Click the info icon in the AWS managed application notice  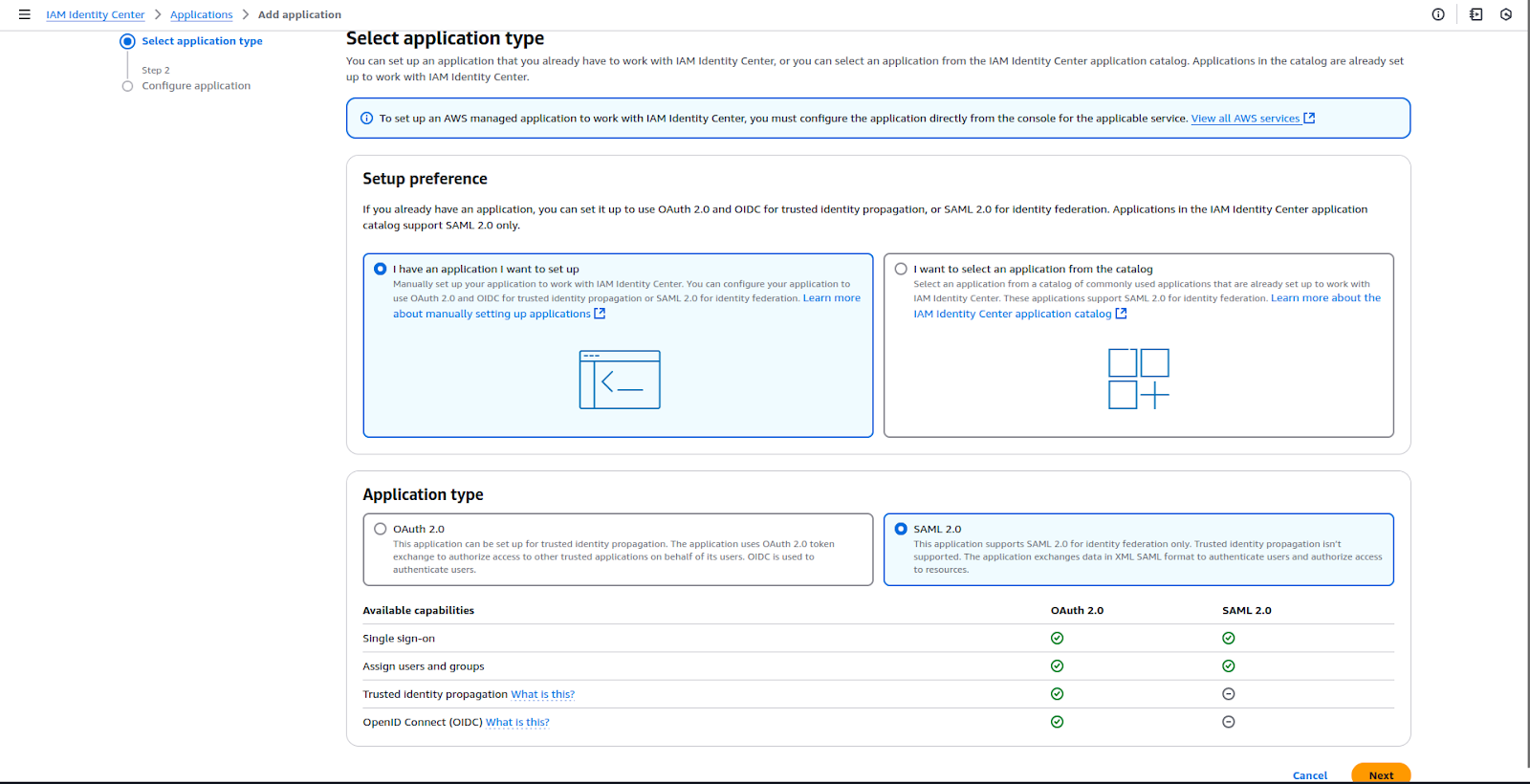(366, 119)
